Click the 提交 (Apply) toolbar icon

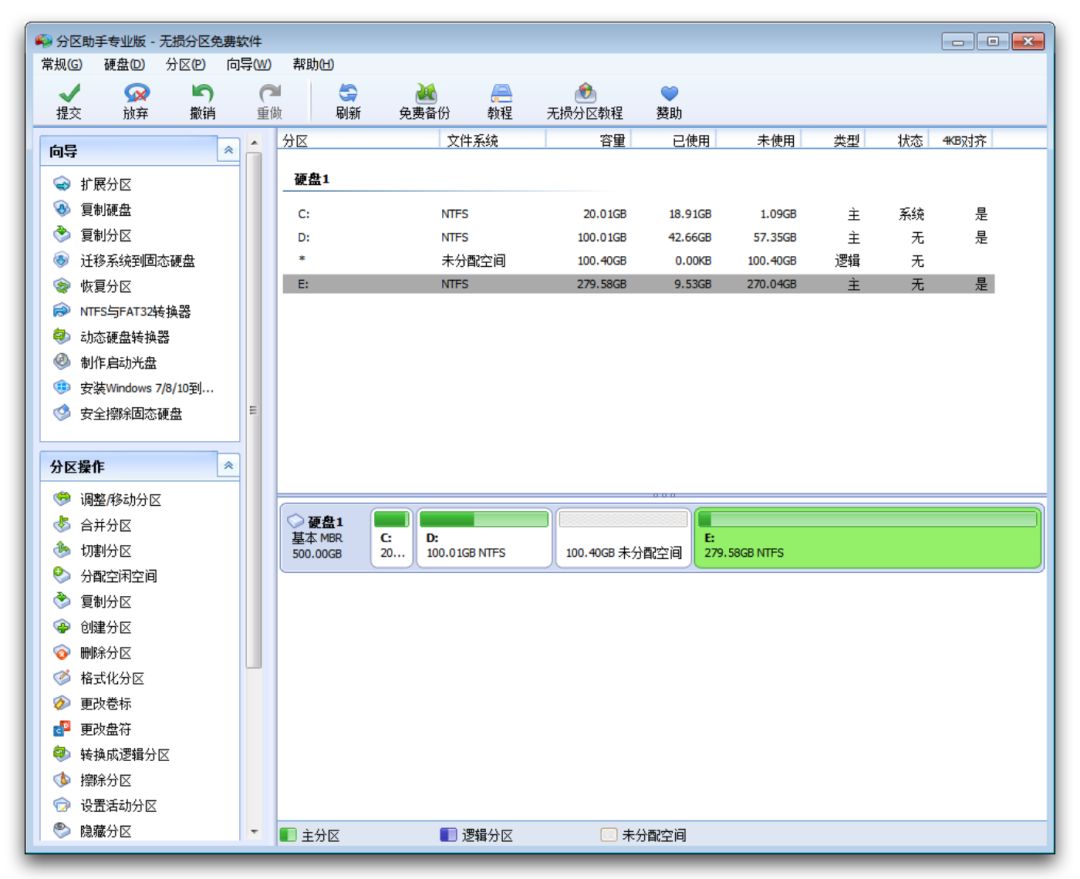coord(69,94)
